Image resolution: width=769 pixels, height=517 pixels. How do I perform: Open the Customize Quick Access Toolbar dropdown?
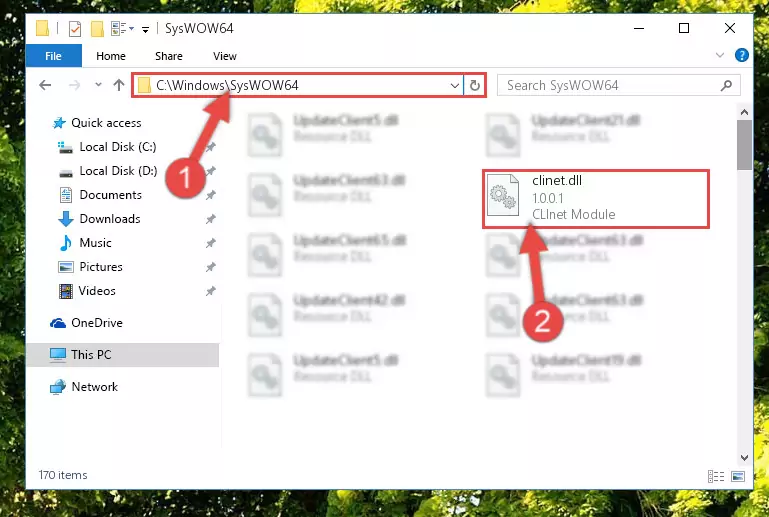146,29
